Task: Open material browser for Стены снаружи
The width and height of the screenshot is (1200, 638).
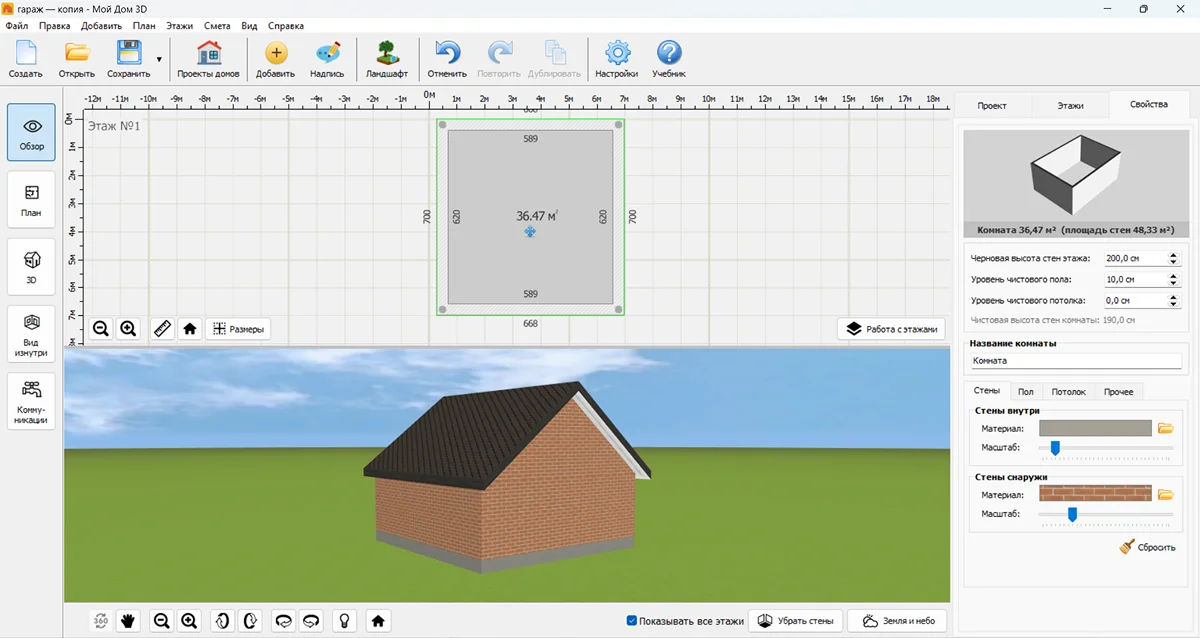Action: (x=1165, y=494)
